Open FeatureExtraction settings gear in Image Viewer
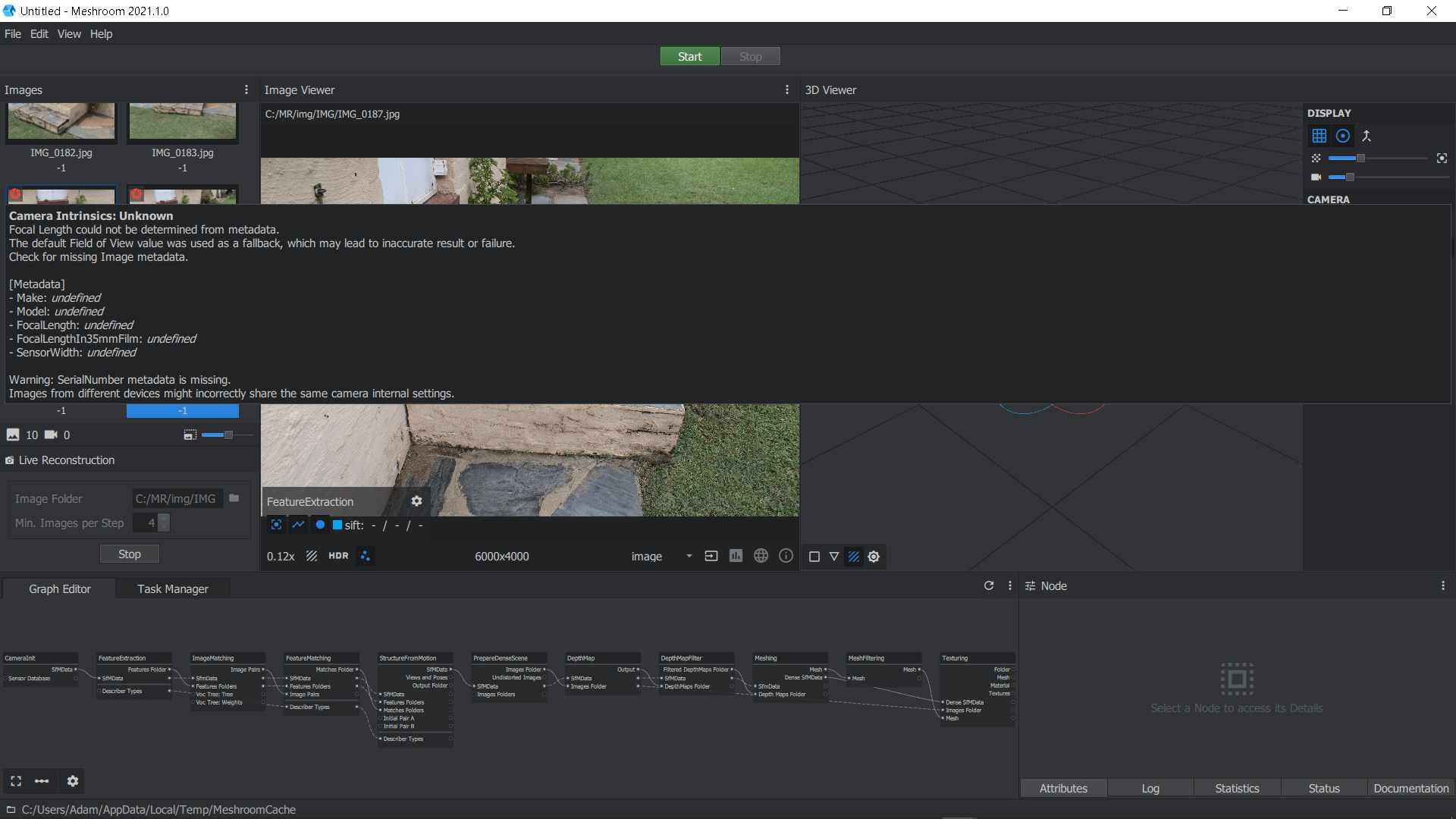The image size is (1456, 819). (x=416, y=500)
